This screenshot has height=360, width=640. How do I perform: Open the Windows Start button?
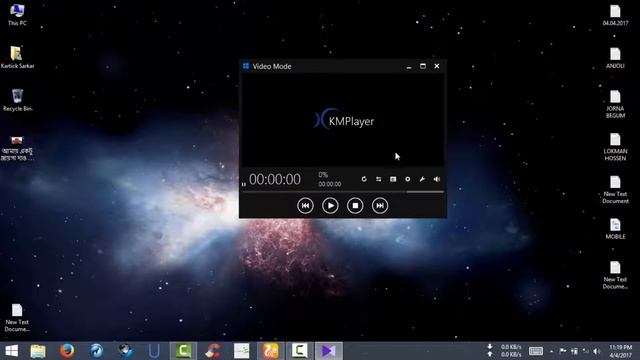(x=11, y=351)
